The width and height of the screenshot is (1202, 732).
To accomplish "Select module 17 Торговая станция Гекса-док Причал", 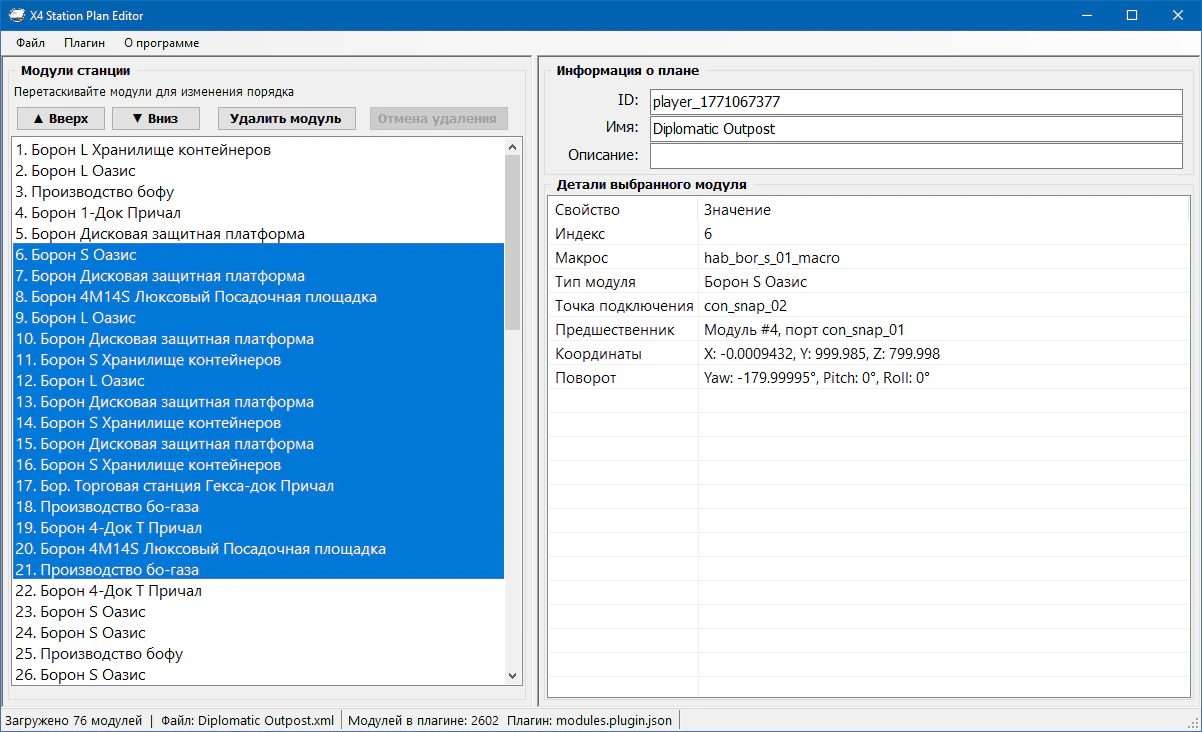I will coord(174,486).
